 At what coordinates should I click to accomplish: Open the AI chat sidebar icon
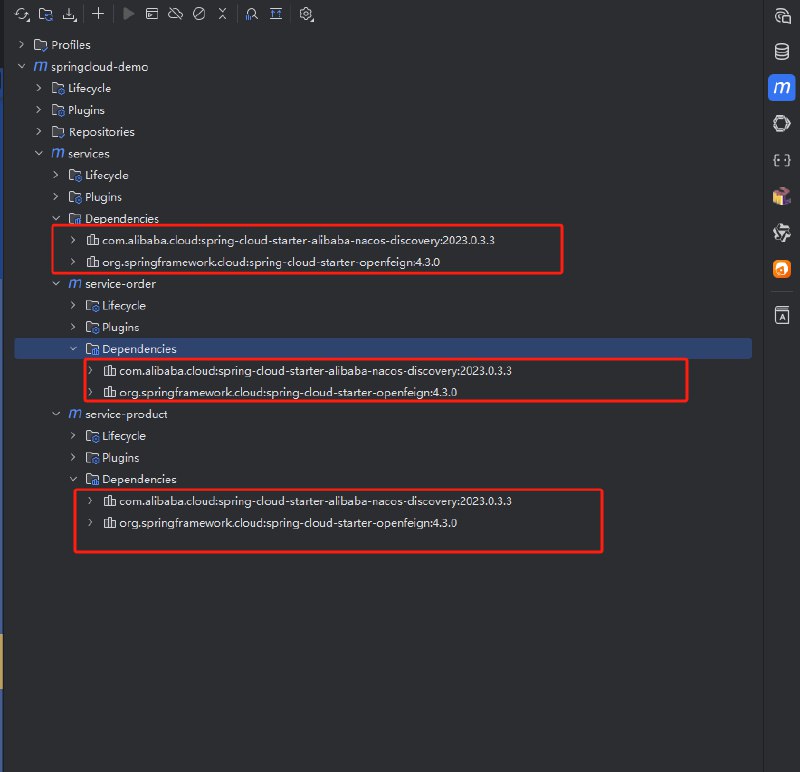782,15
